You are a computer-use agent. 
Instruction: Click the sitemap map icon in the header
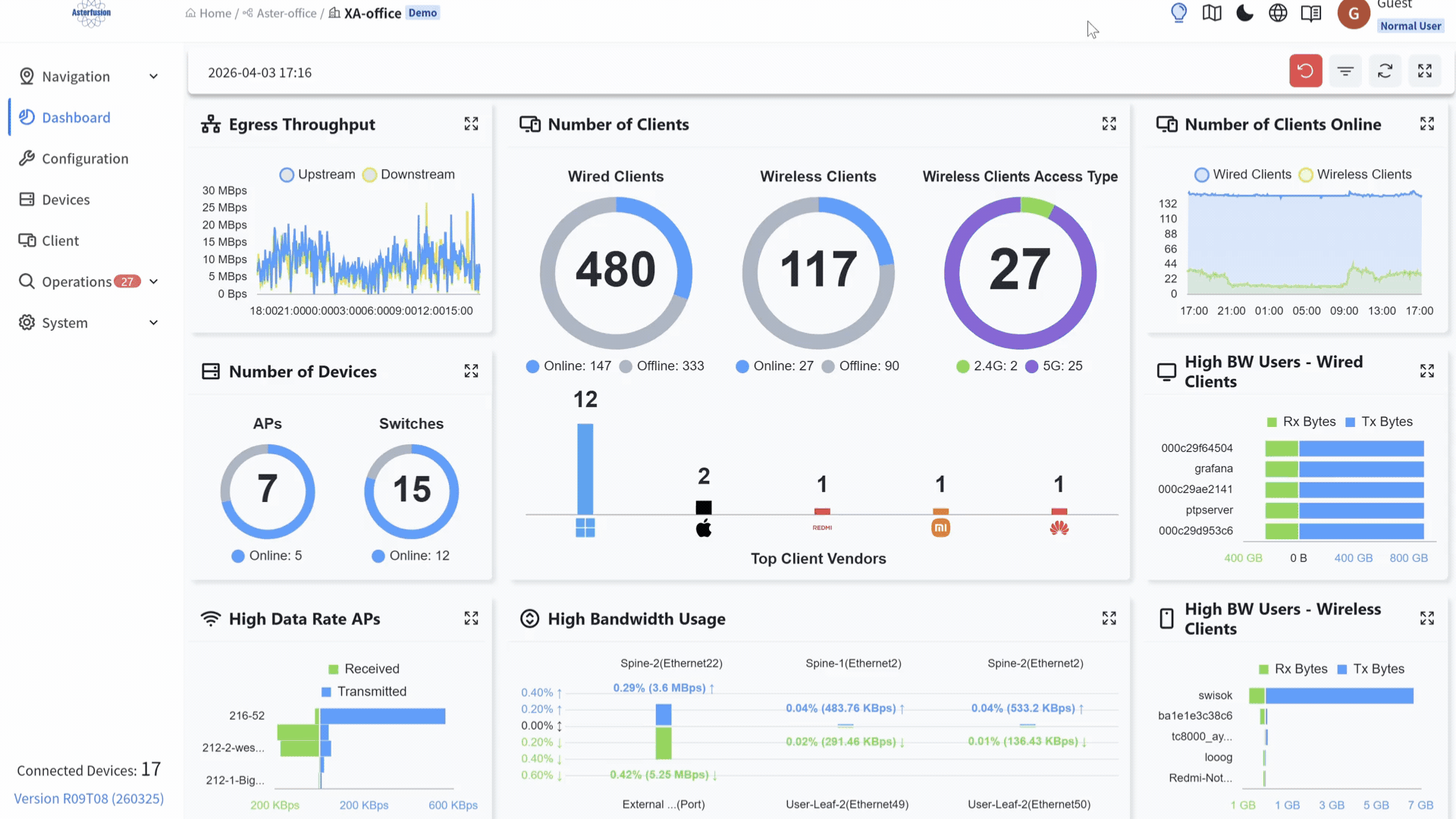point(1211,13)
